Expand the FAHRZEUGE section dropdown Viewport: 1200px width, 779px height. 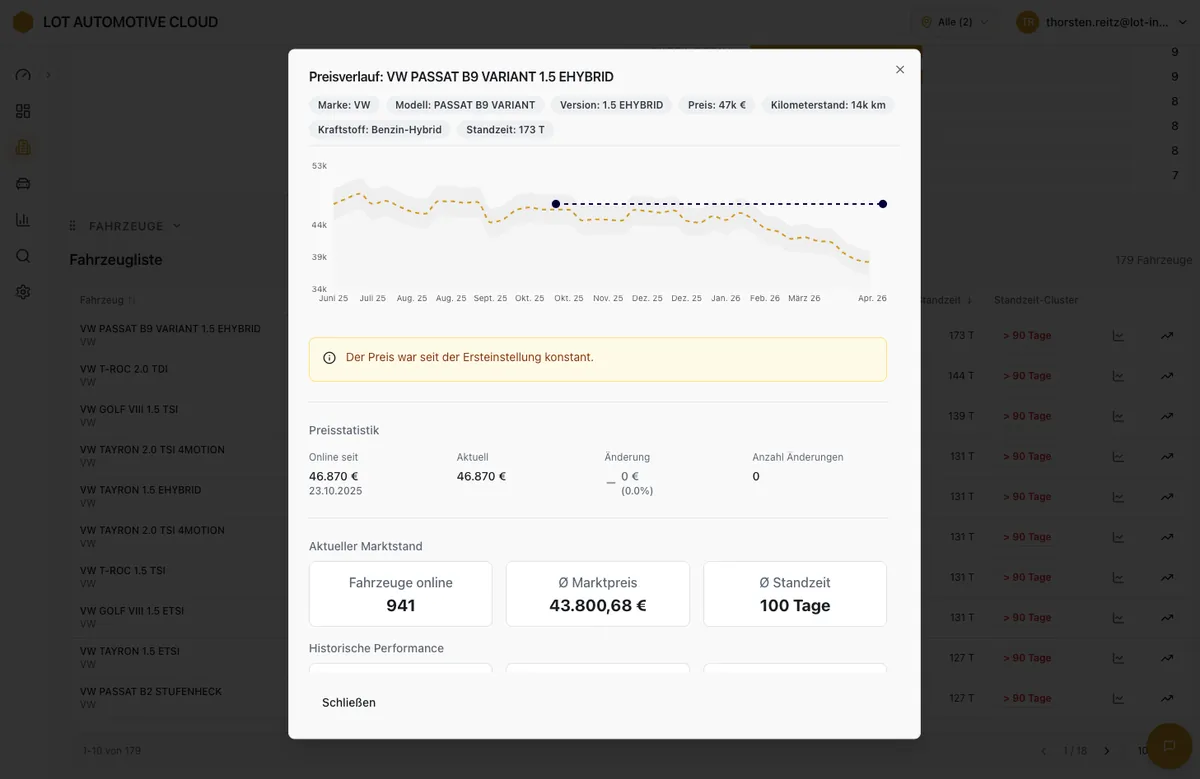coord(177,226)
